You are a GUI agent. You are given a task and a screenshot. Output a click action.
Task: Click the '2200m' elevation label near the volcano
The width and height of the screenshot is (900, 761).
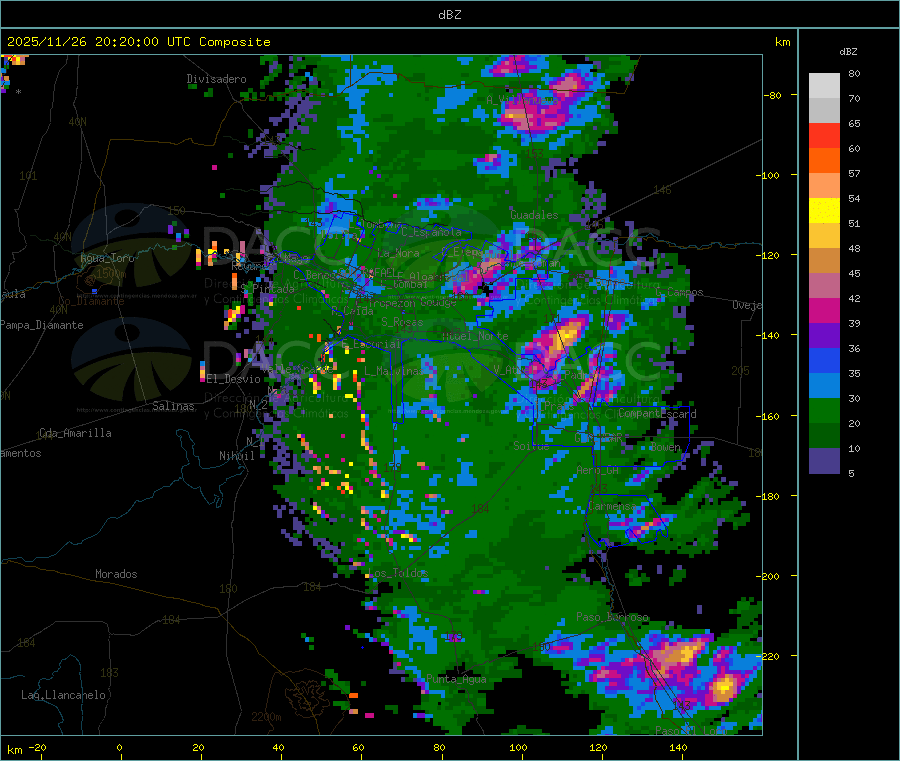point(266,717)
